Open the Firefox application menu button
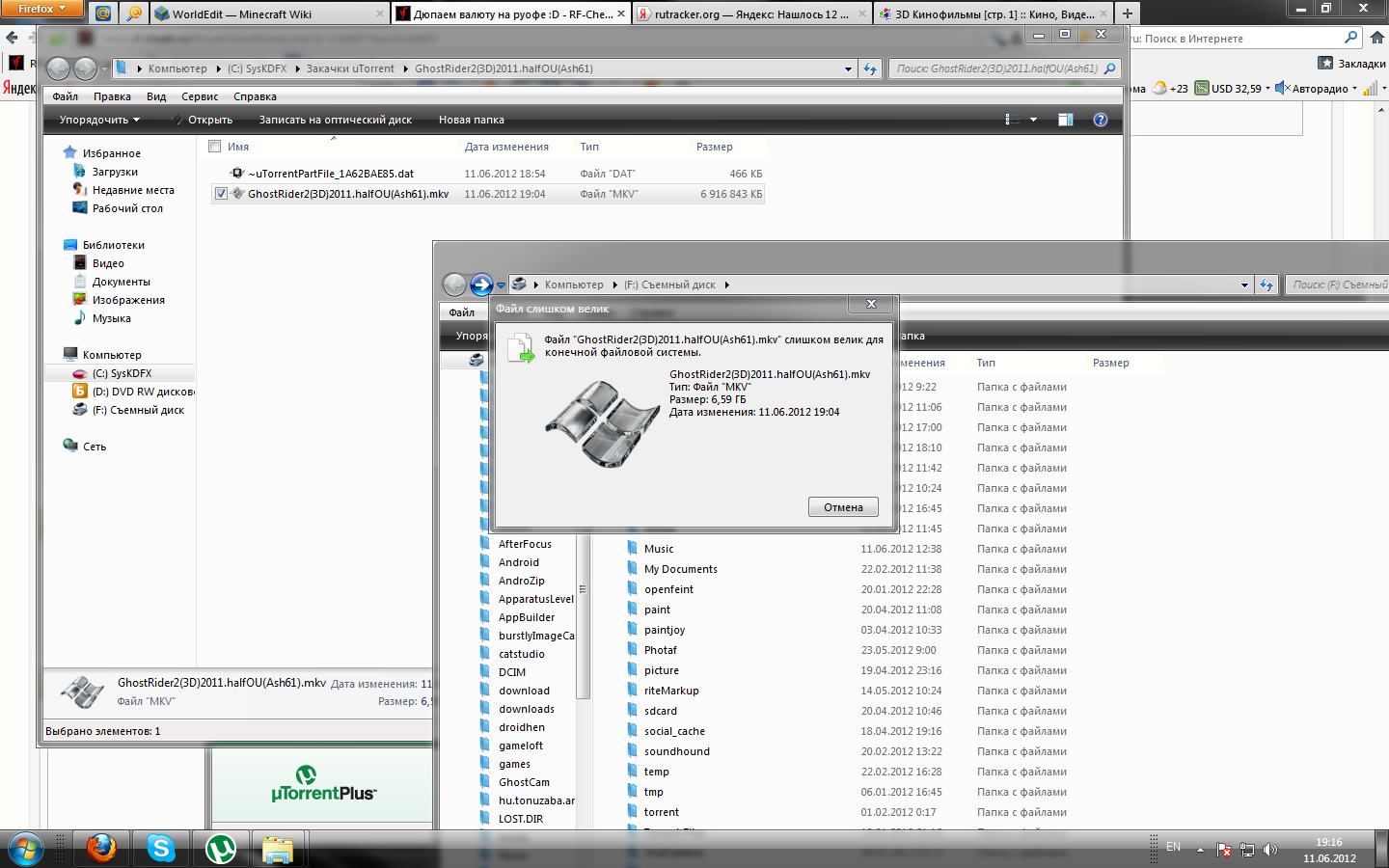The width and height of the screenshot is (1389, 868). (x=42, y=9)
